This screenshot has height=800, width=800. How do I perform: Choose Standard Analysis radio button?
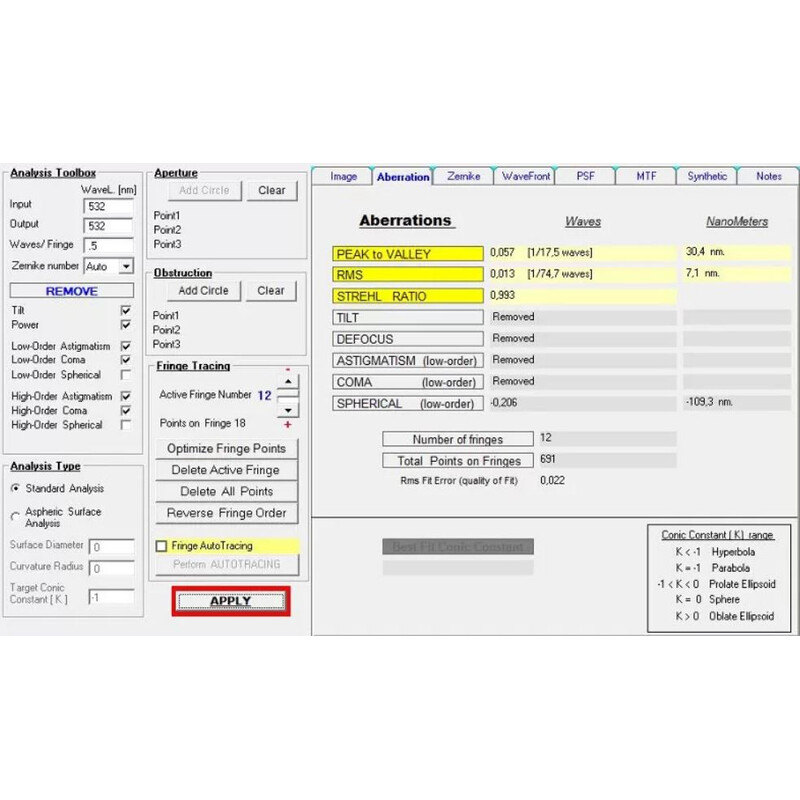tap(14, 489)
